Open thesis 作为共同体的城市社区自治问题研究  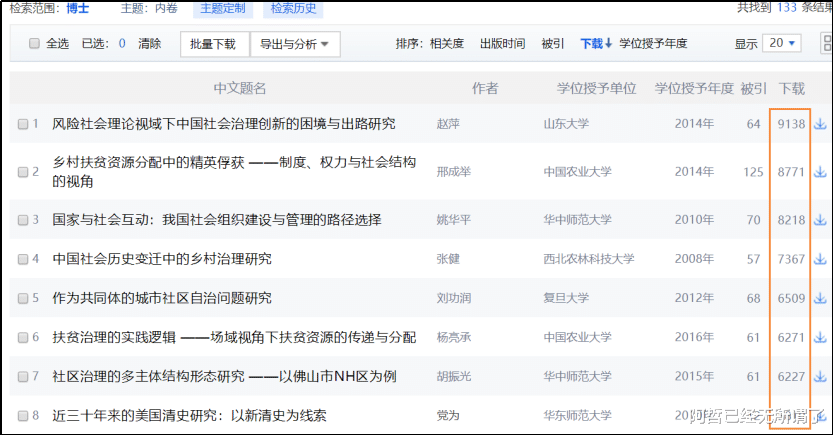(x=162, y=298)
